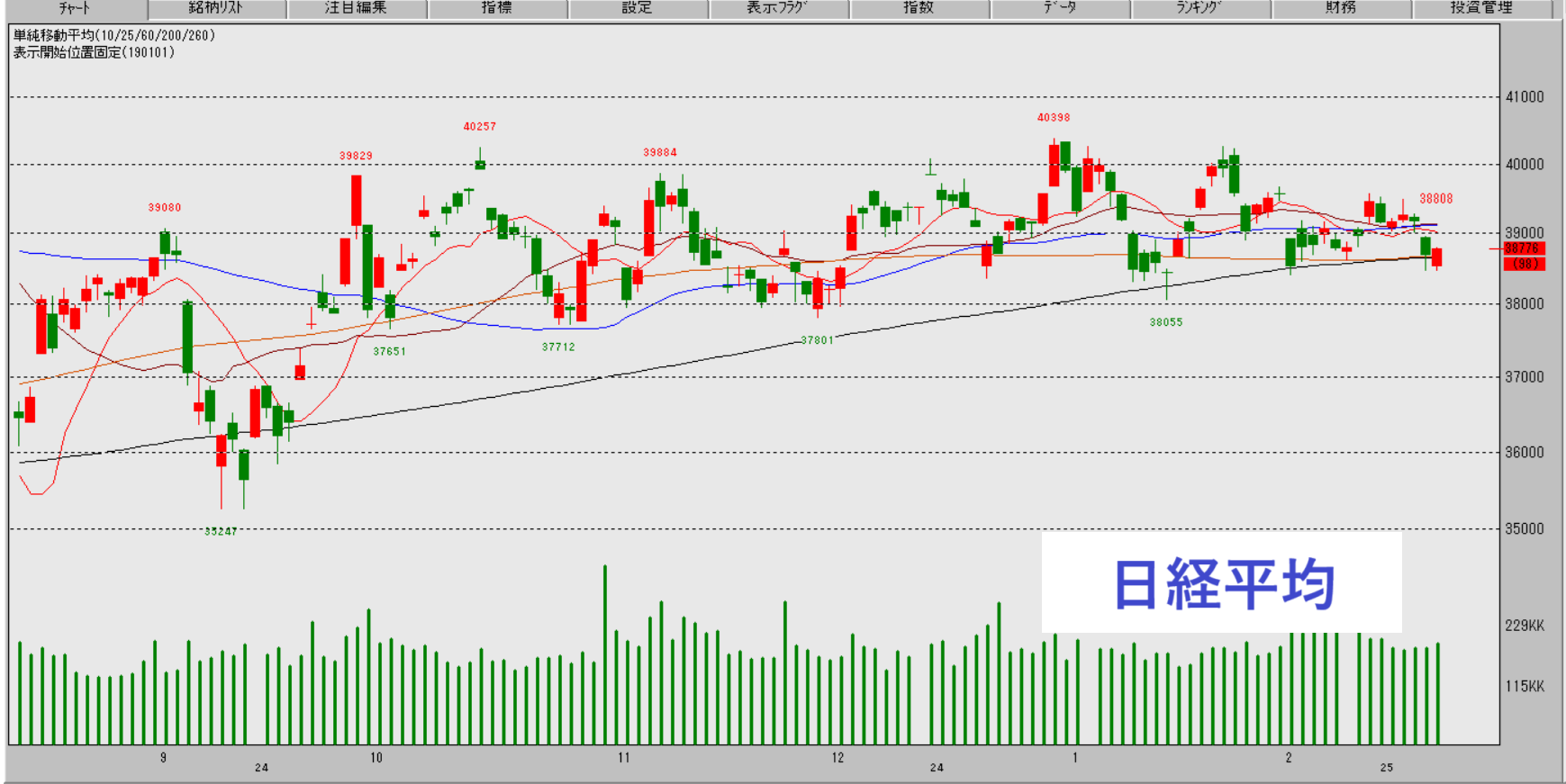Screen dimensions: 1566x784
Task: Switch to the チャート tab
Action: (x=75, y=9)
